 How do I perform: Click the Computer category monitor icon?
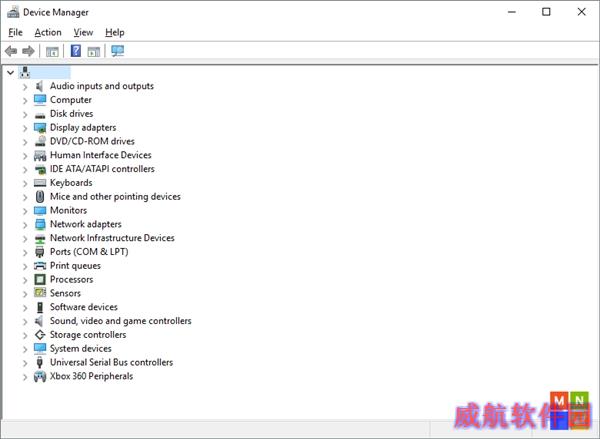point(40,100)
